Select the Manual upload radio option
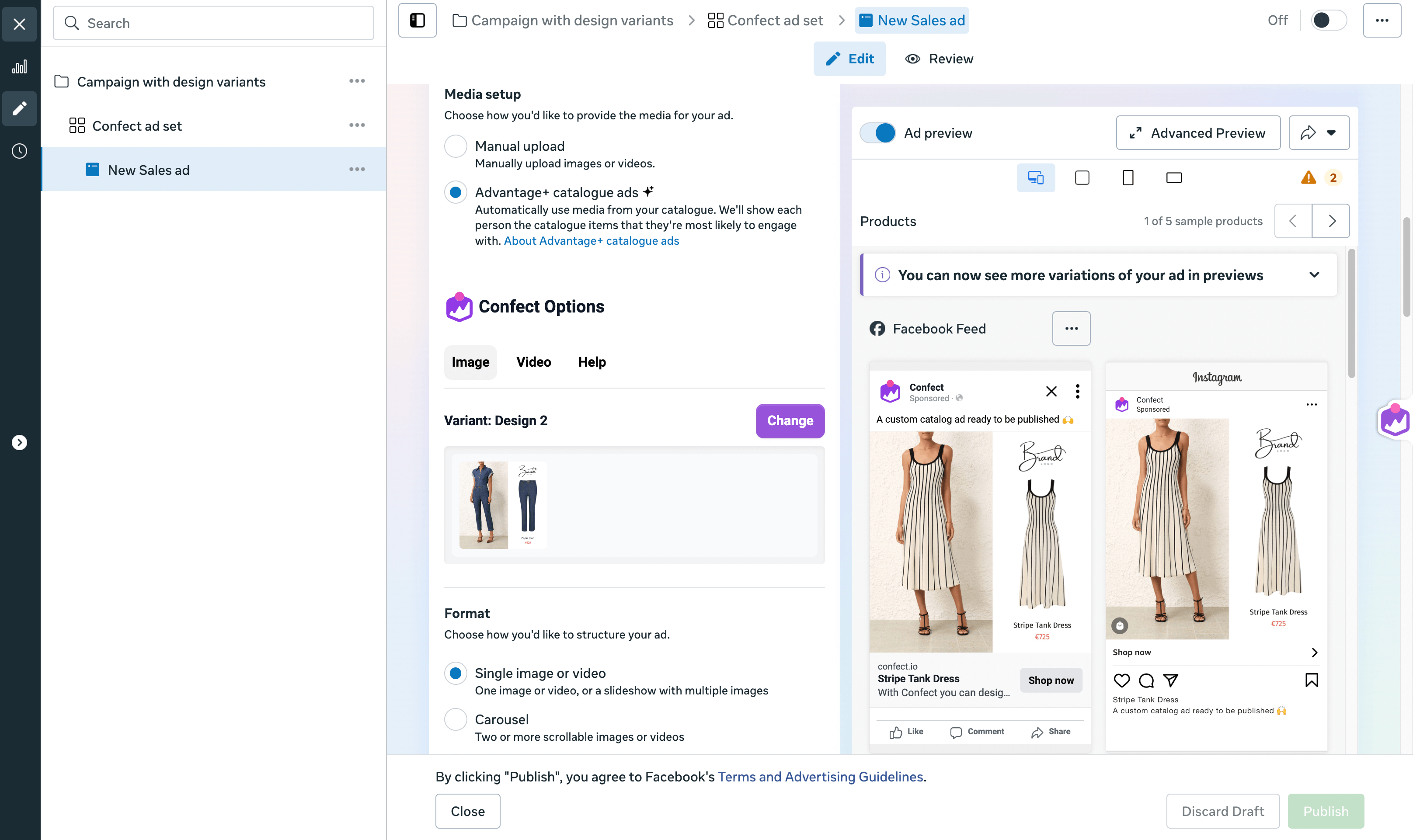 click(x=456, y=146)
